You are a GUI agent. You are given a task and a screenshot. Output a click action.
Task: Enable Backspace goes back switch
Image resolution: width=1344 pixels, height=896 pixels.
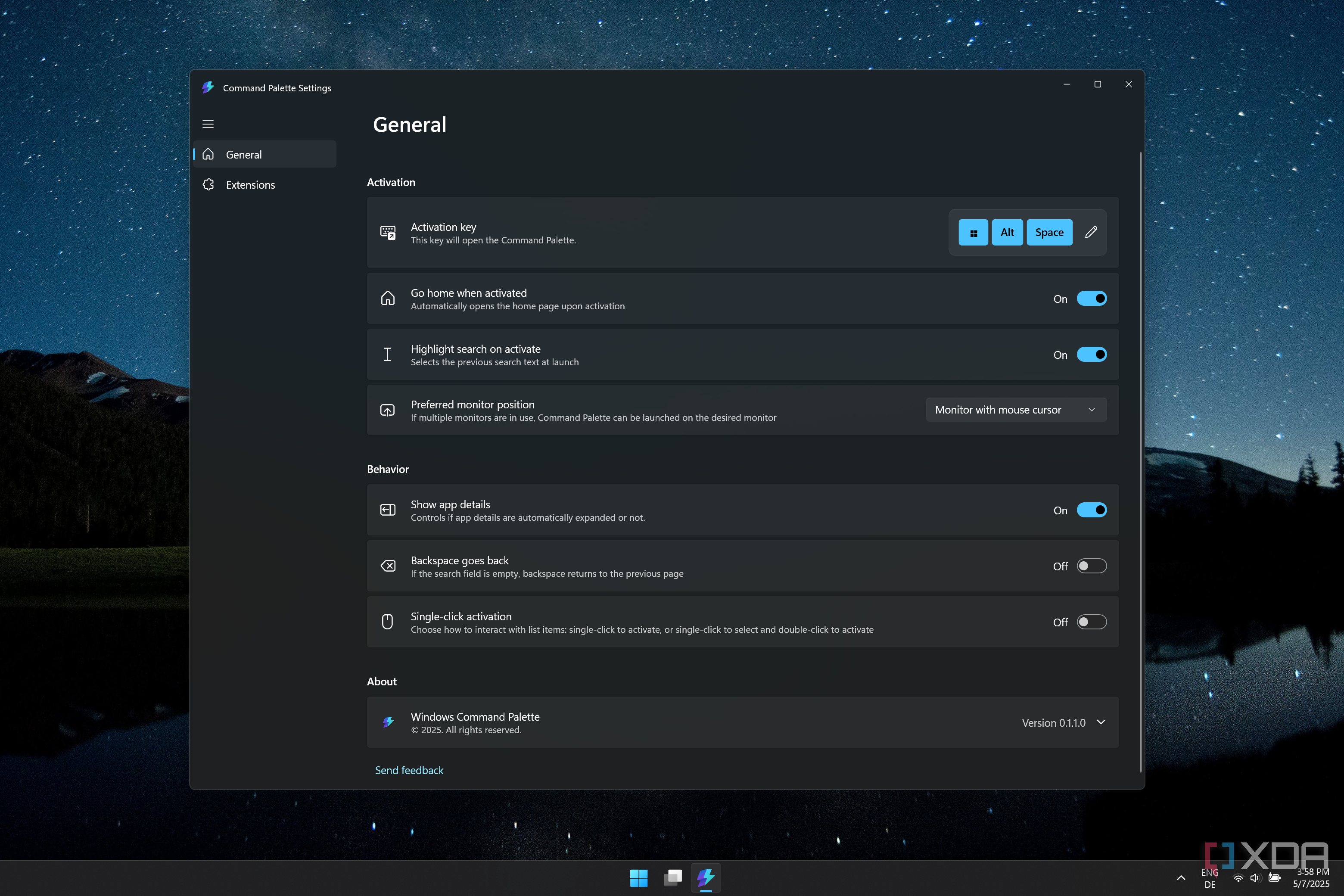1092,566
